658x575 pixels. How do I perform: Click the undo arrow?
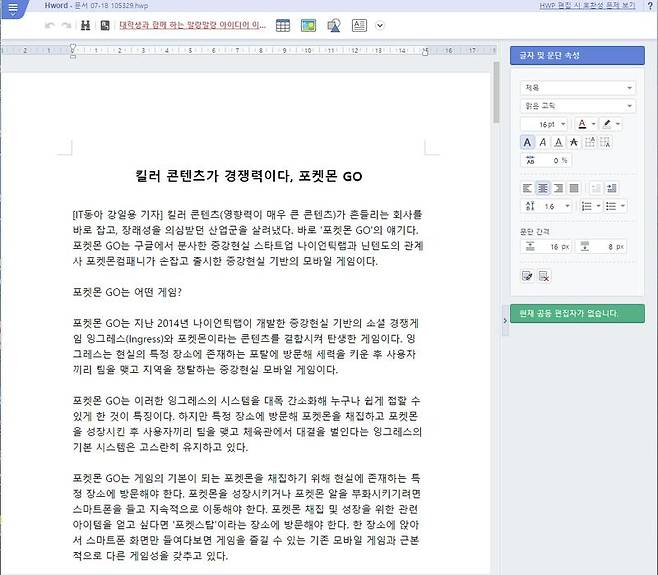pyautogui.click(x=50, y=26)
